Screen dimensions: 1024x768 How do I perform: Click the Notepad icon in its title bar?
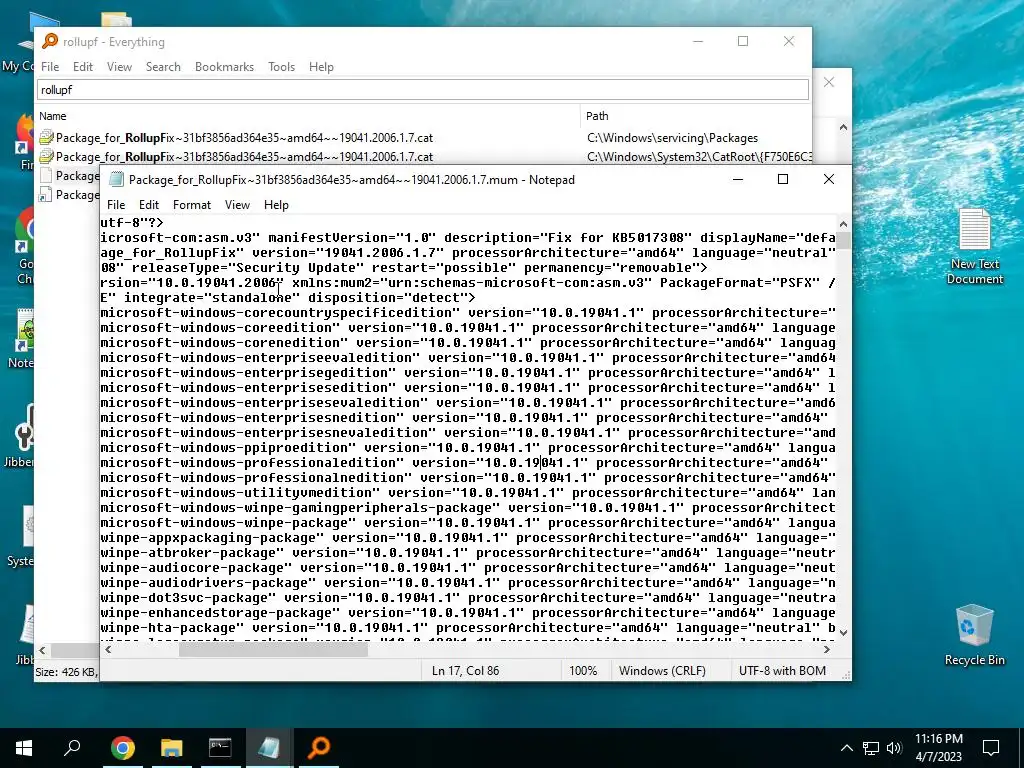pos(116,180)
